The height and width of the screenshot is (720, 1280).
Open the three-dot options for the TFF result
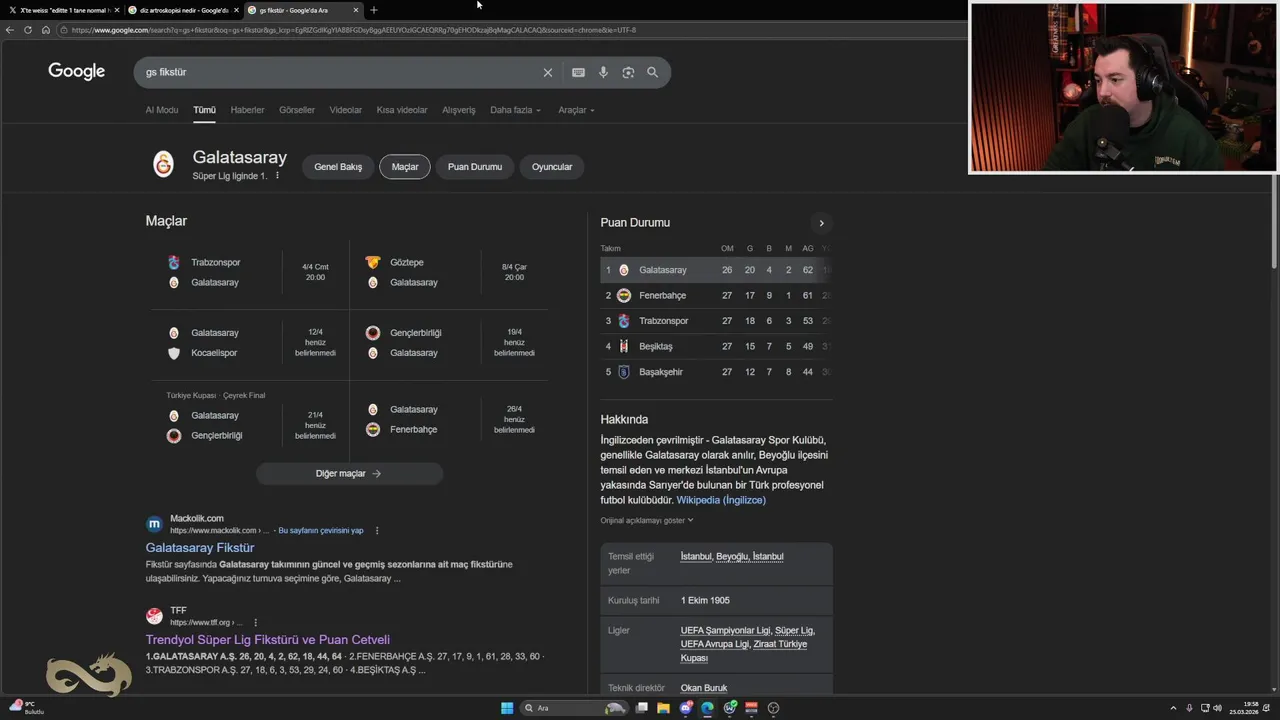255,622
